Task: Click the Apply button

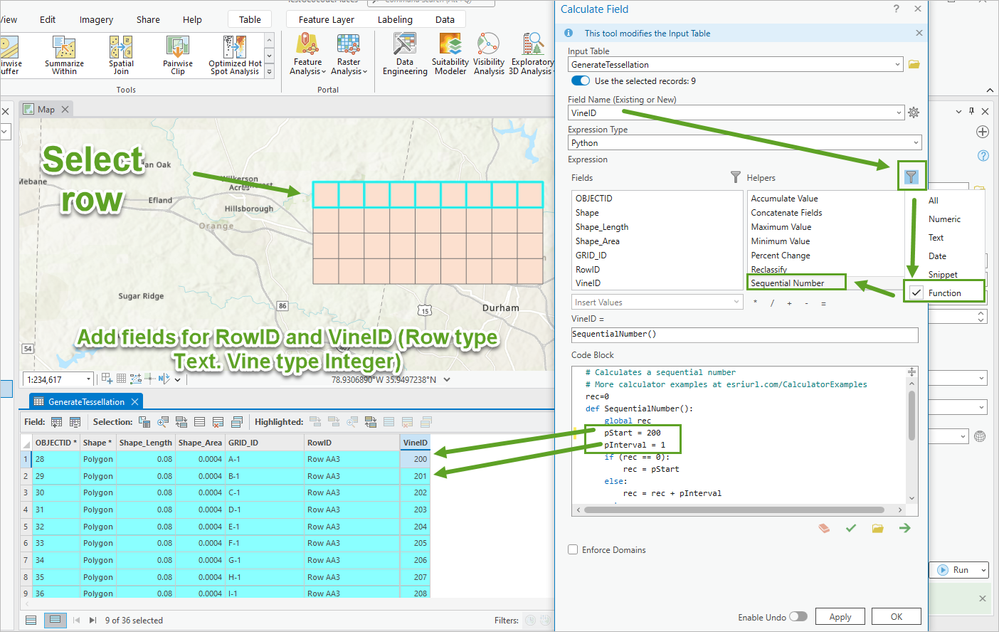Action: [x=840, y=617]
